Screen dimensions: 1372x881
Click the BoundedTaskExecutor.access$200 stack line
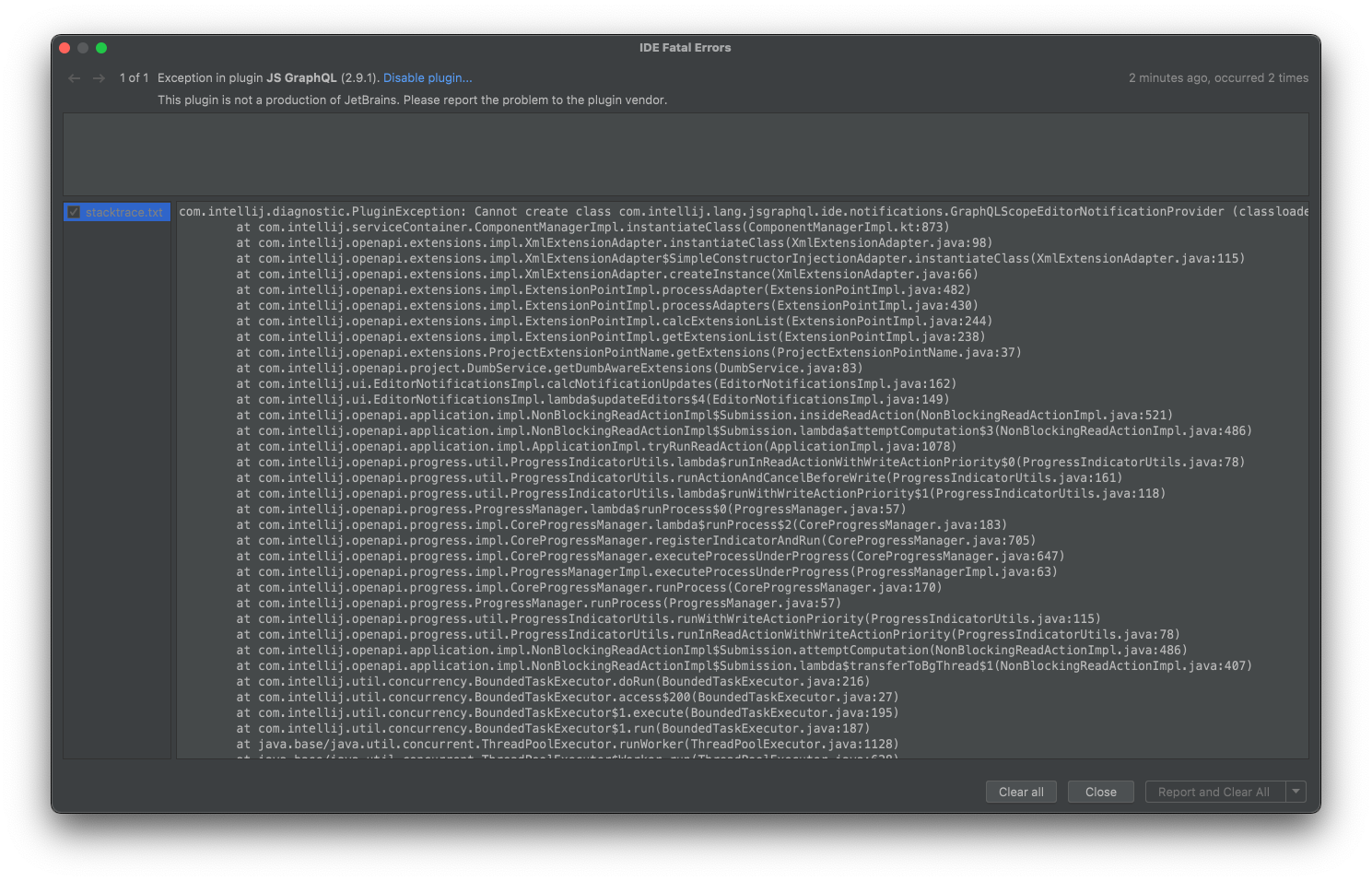tap(568, 698)
